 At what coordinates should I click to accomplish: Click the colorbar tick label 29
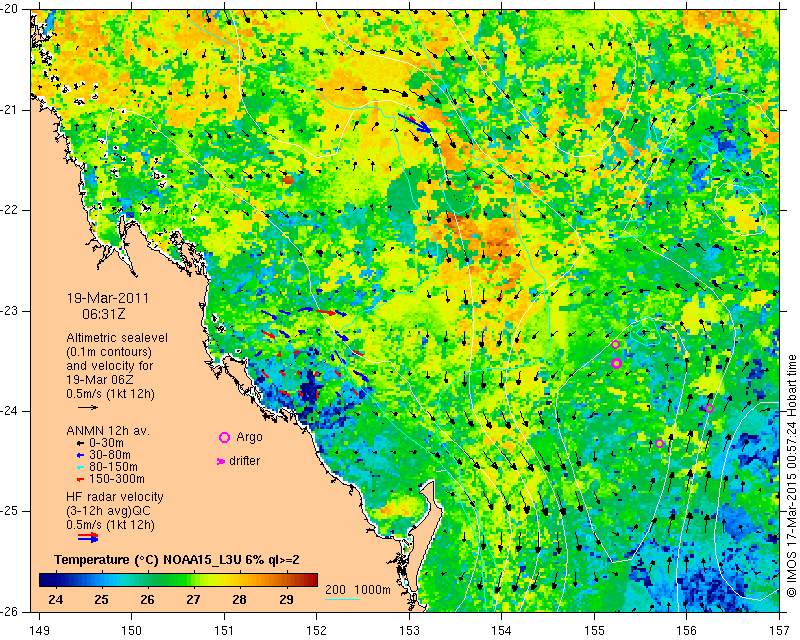(x=286, y=599)
